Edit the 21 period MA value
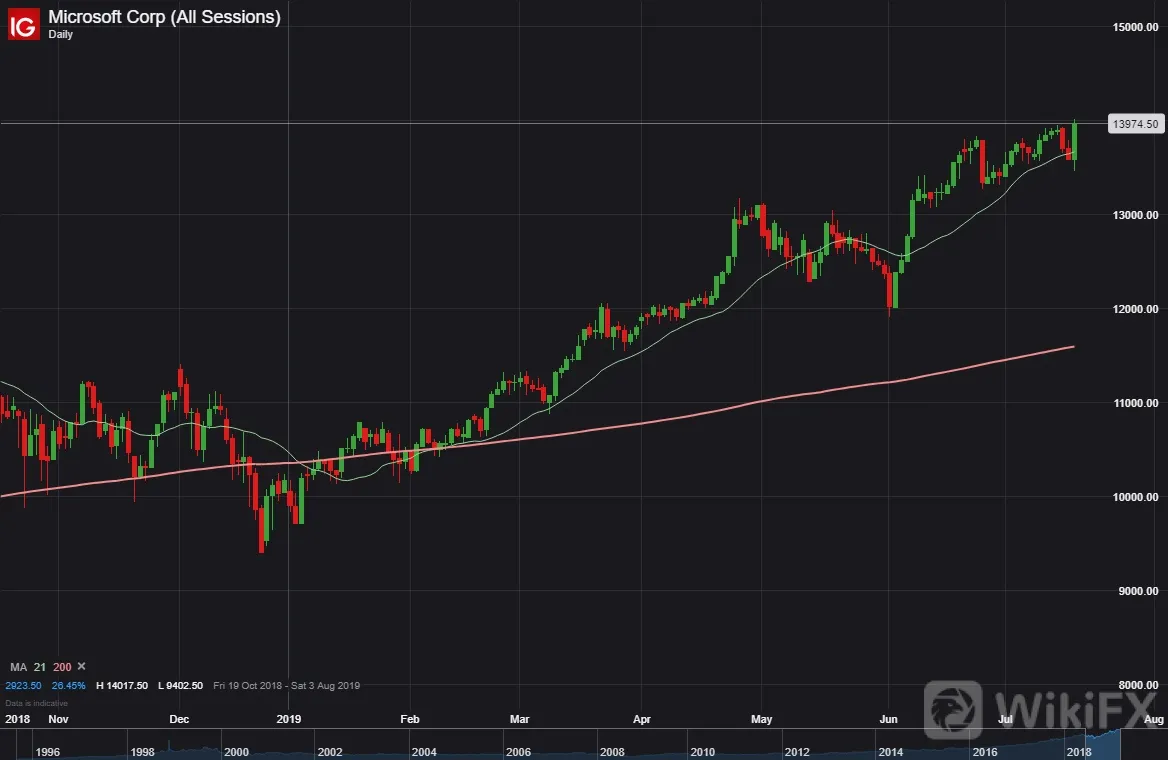 coord(39,667)
